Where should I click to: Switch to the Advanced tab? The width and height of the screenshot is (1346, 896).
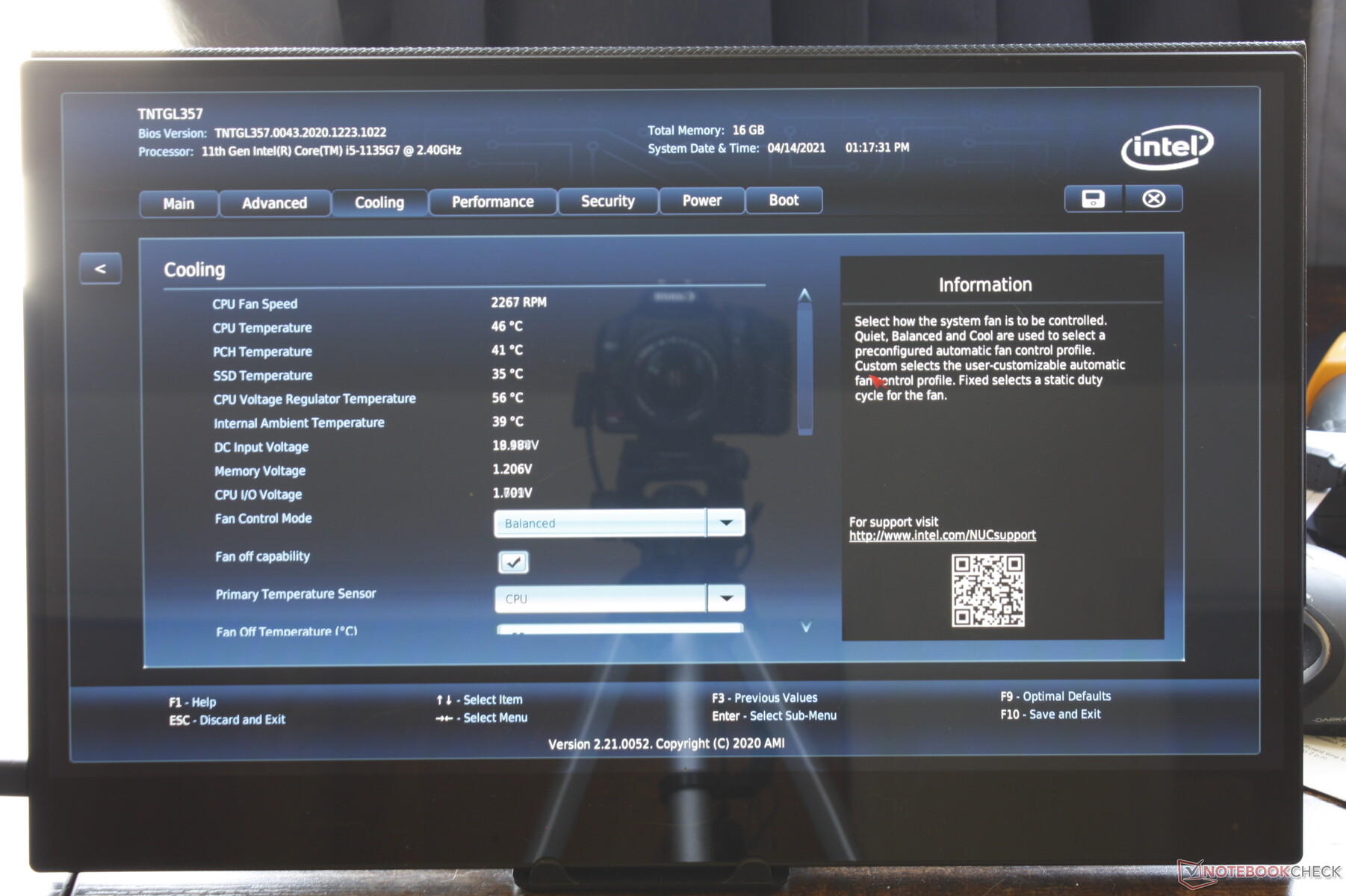click(274, 203)
